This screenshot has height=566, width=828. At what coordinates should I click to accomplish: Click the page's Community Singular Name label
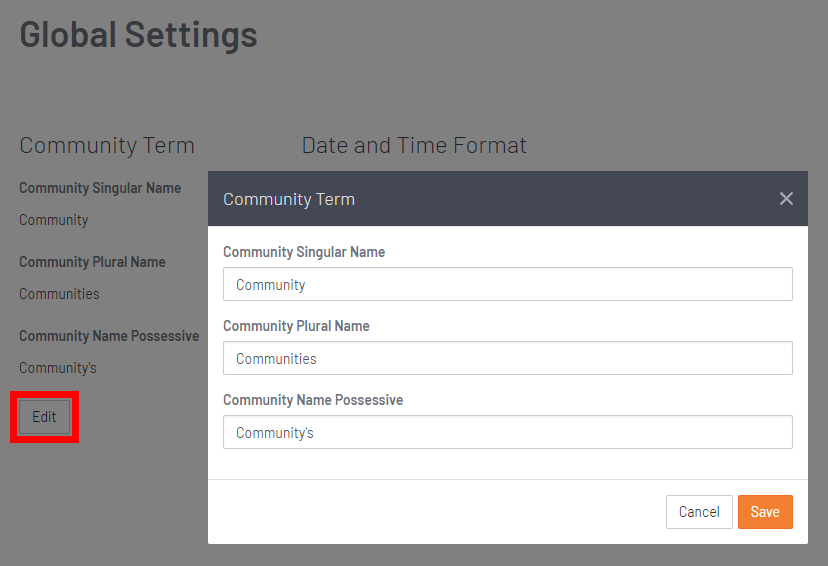[100, 188]
